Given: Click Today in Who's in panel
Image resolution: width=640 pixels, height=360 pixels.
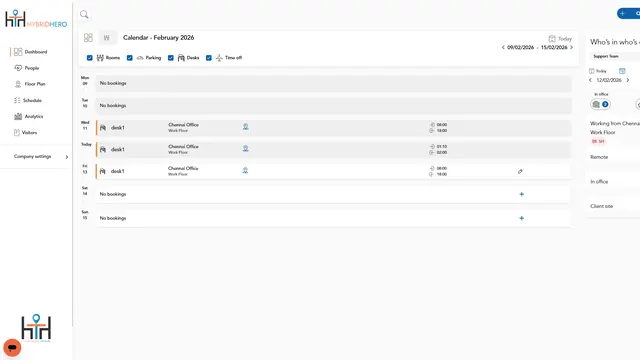Looking at the screenshot, I should 598,71.
